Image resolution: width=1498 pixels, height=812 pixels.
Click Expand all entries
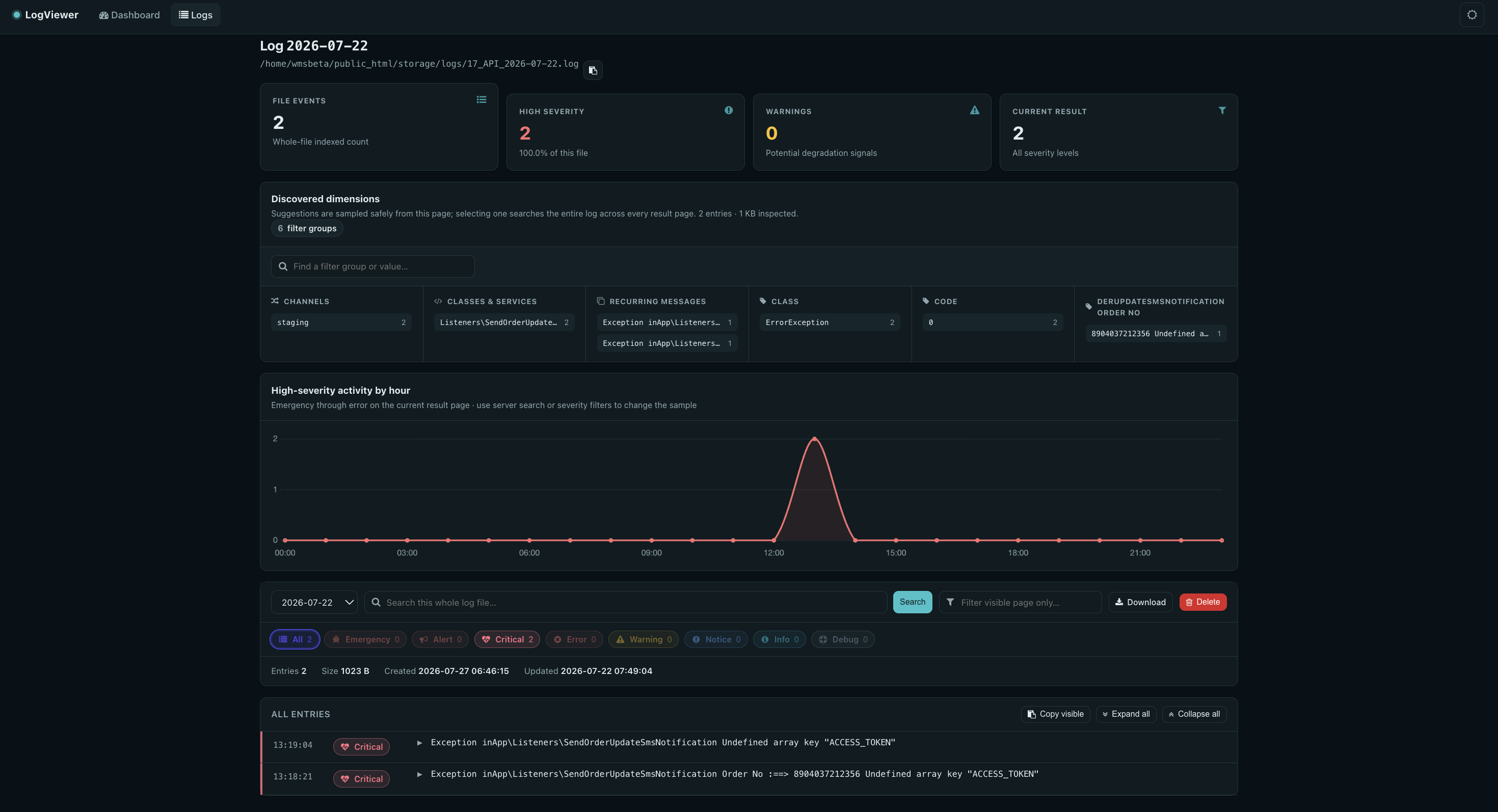[x=1126, y=714]
